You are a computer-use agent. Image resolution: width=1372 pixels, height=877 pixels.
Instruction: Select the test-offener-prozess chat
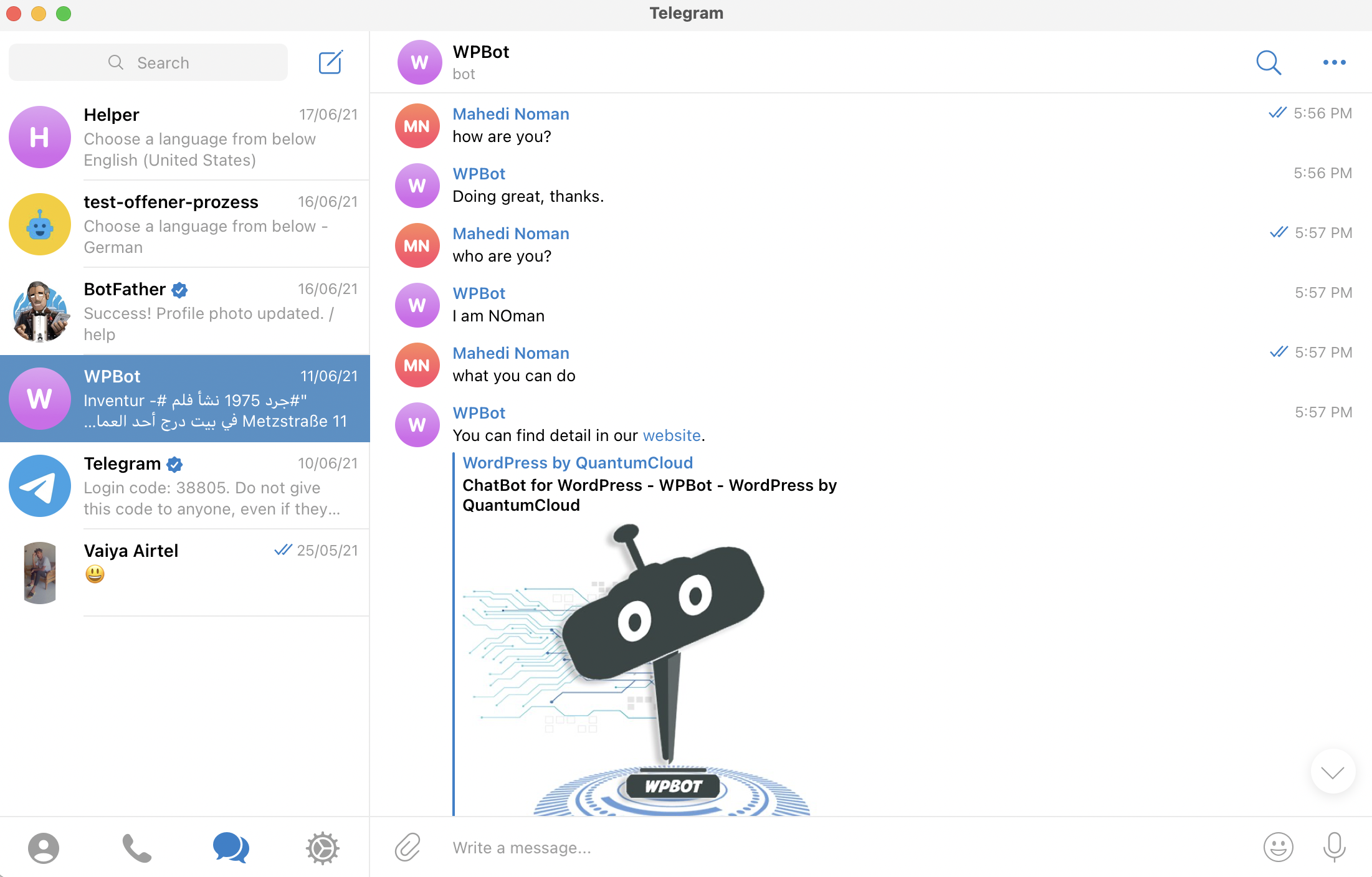coord(185,224)
